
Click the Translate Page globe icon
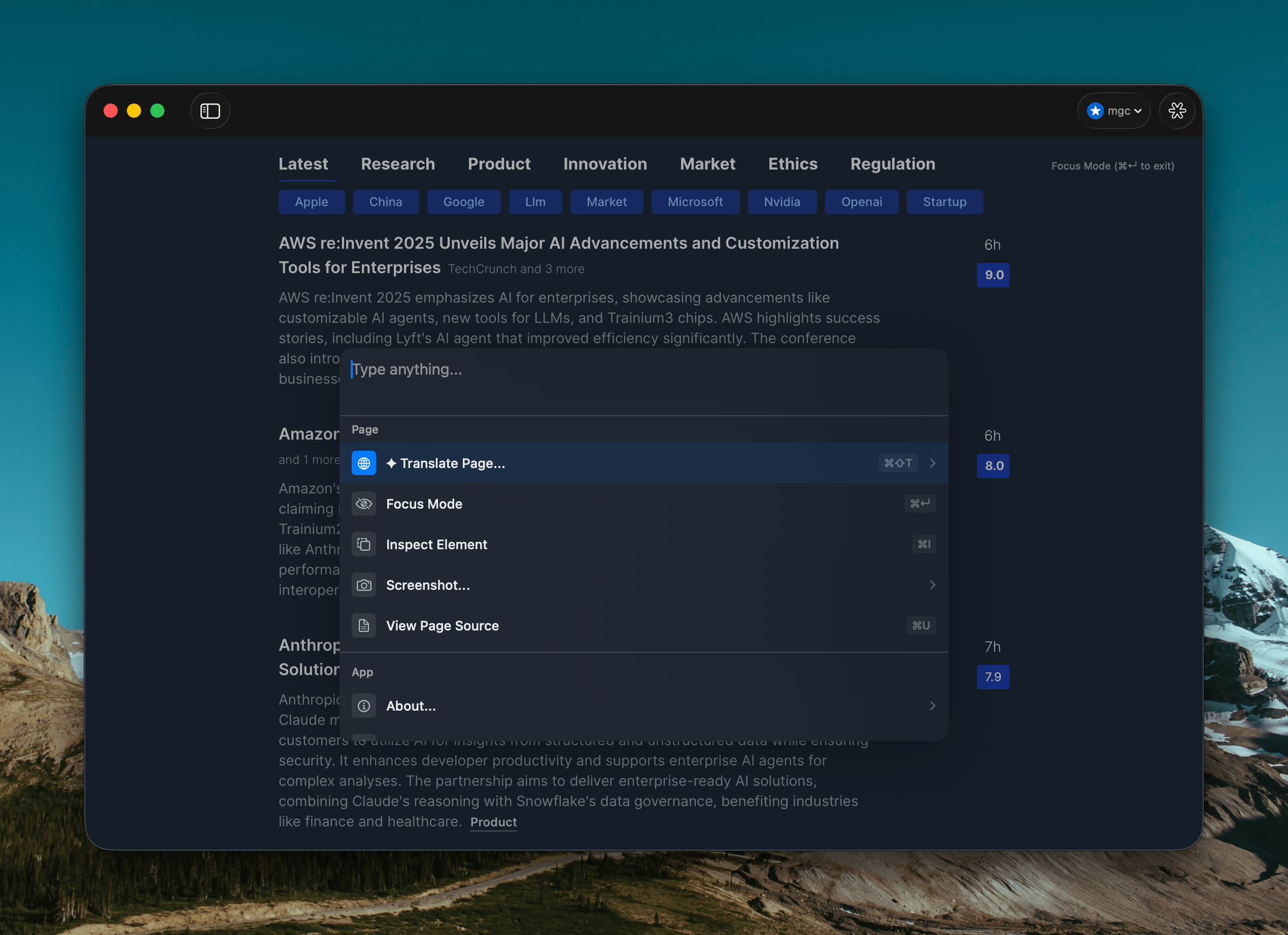coord(363,463)
